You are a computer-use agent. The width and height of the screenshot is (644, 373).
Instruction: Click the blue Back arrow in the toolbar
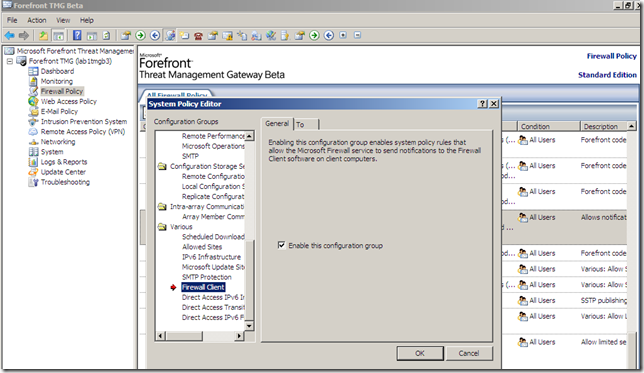9,36
